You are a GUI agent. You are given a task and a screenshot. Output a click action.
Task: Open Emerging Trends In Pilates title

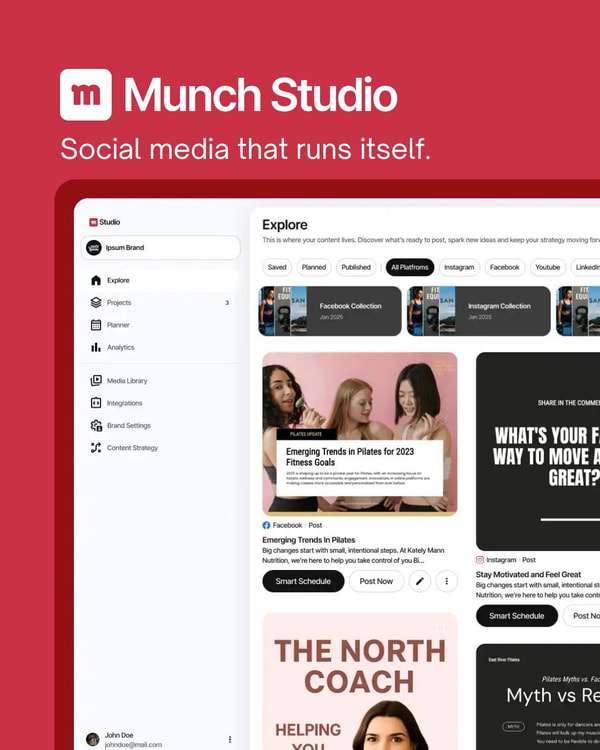pos(309,540)
